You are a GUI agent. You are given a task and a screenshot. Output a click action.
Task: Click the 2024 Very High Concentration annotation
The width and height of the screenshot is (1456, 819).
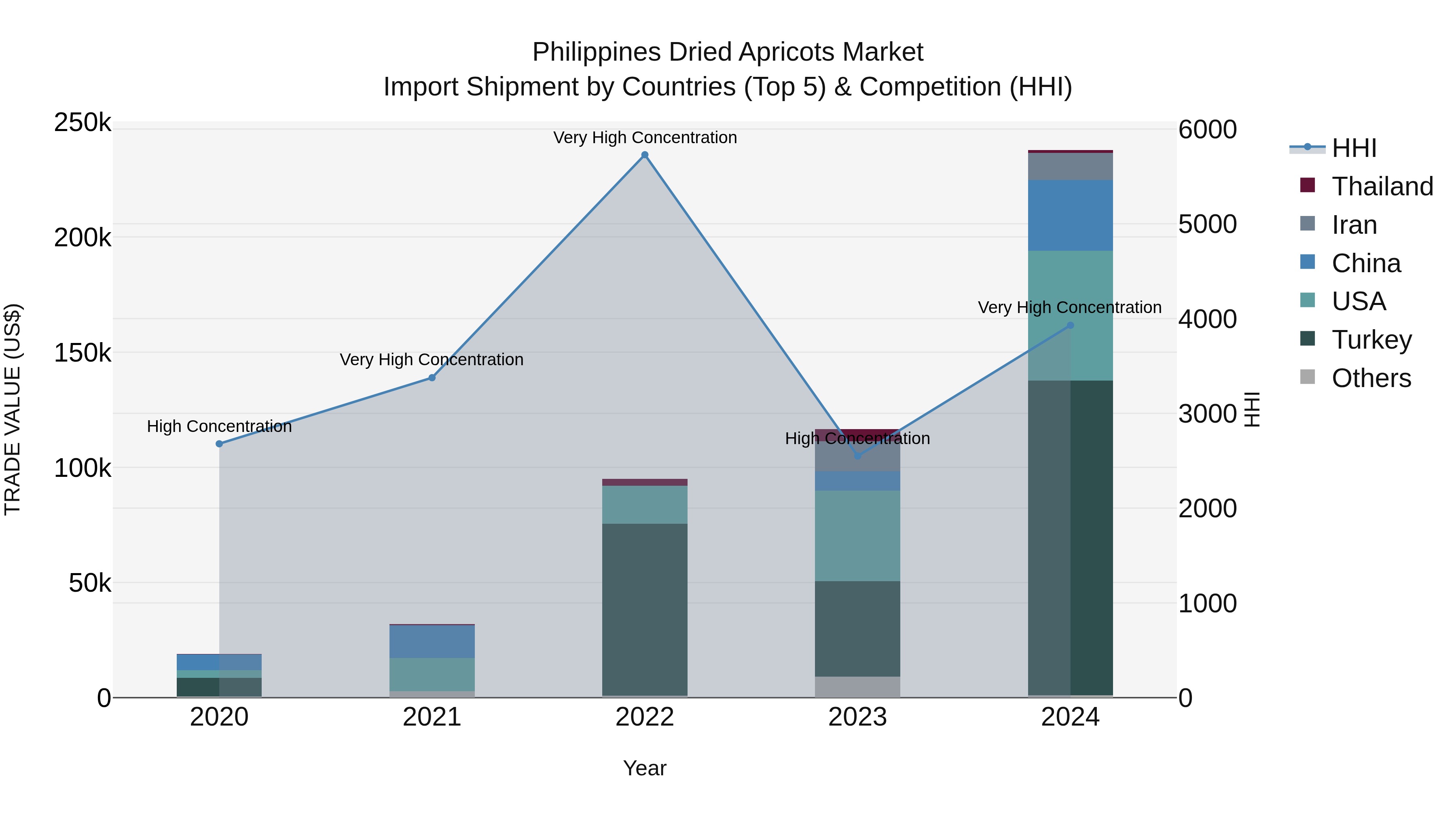(1070, 307)
